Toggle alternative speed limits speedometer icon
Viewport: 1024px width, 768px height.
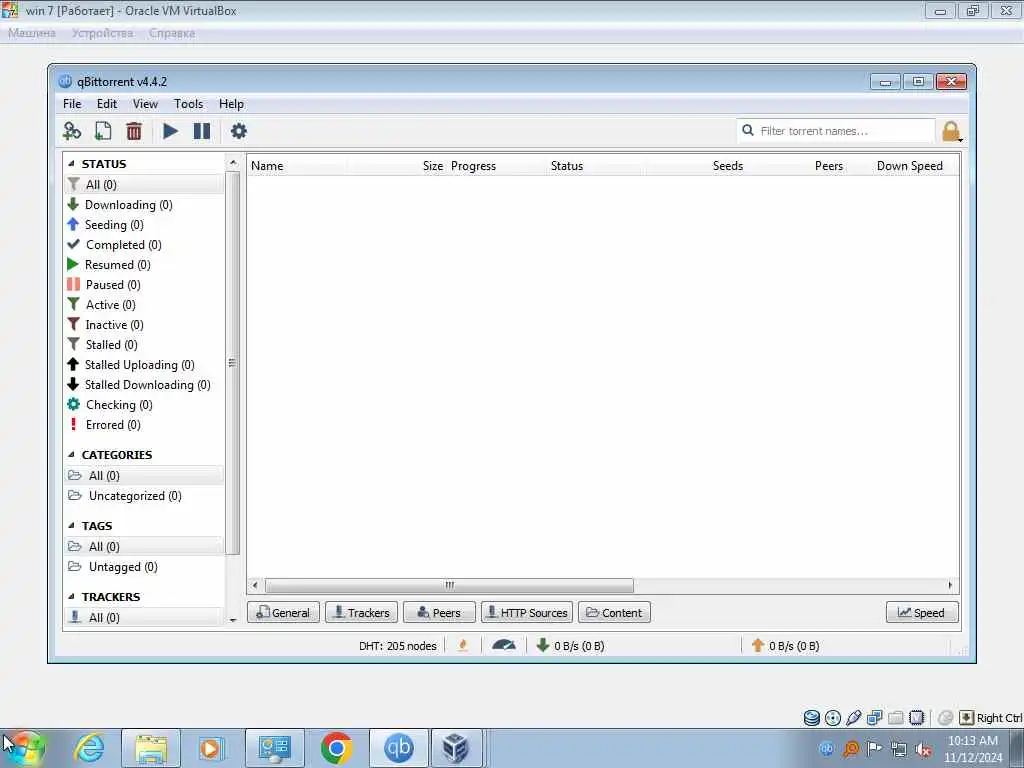click(504, 645)
